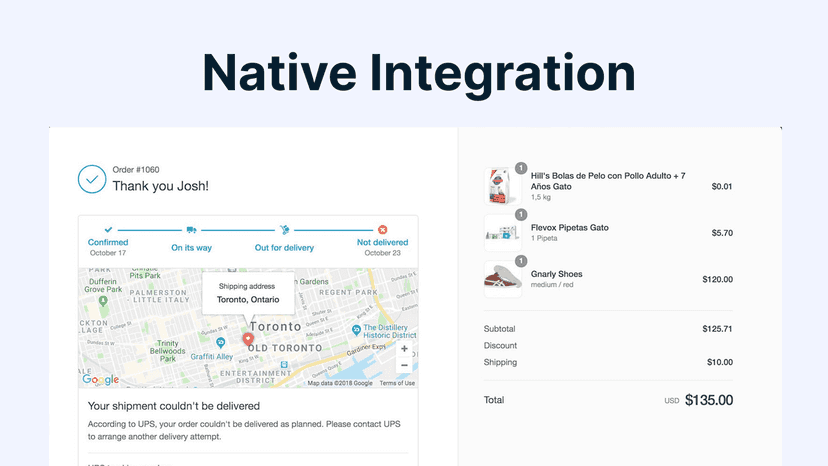
Task: Click Graffiti Alley map marker icon
Action: tap(220, 343)
